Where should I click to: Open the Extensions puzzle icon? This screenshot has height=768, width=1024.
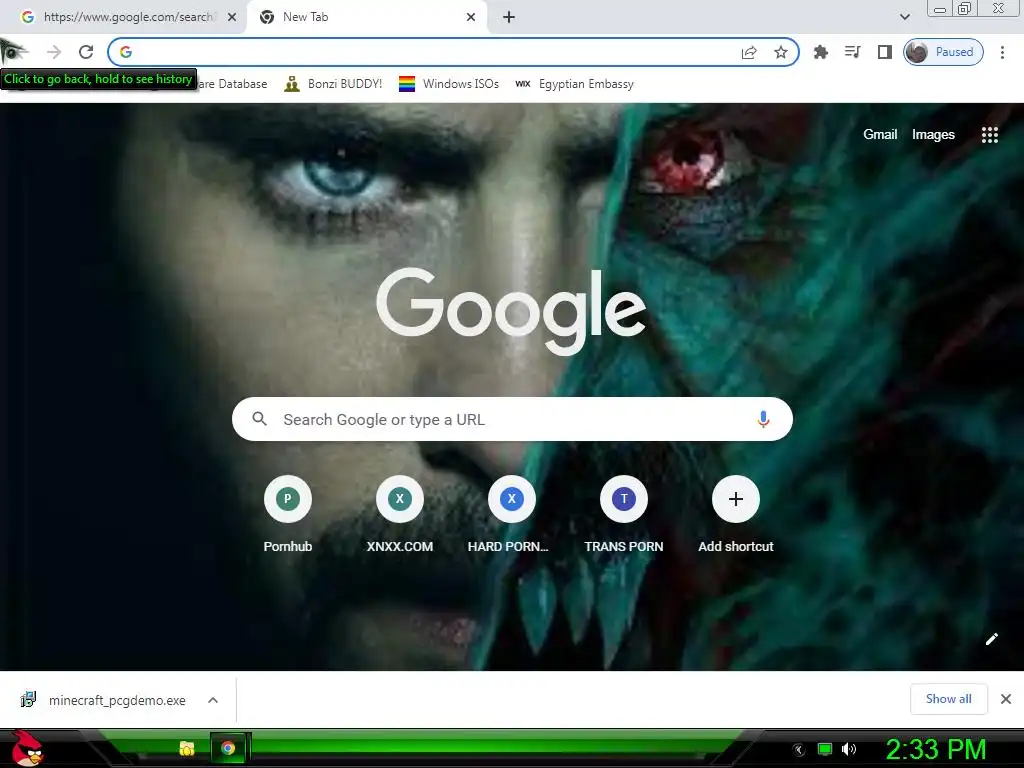(821, 52)
